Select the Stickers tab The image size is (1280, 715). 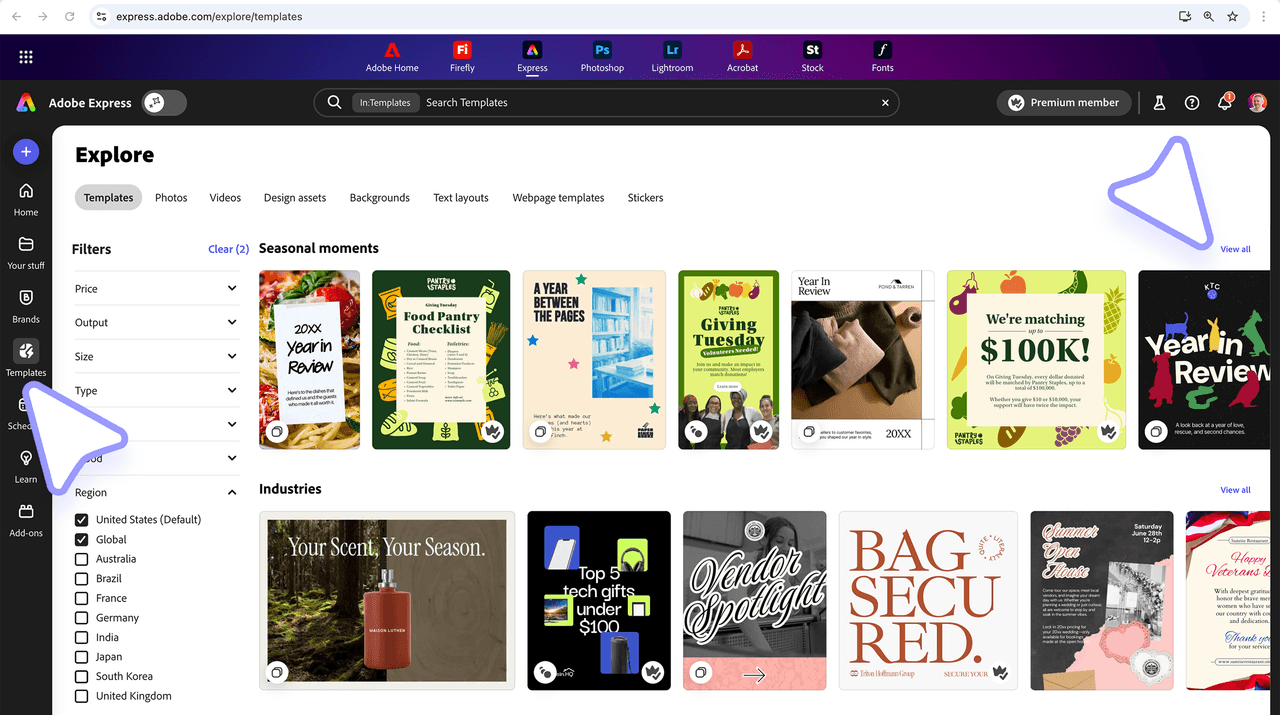(x=645, y=198)
